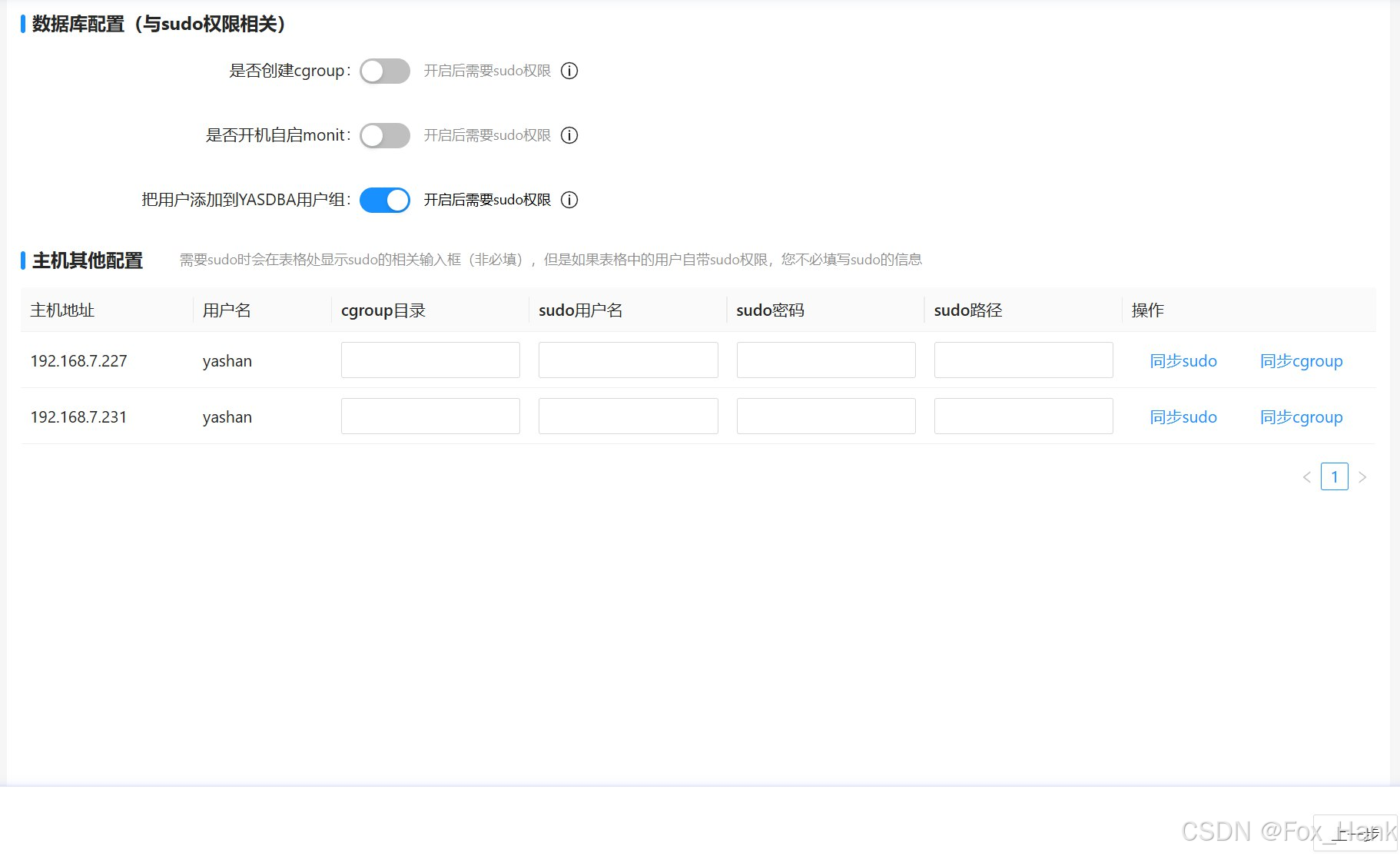The height and width of the screenshot is (856, 1400).
Task: Focus cgroup目录 field for 192.168.7.231
Action: click(430, 416)
